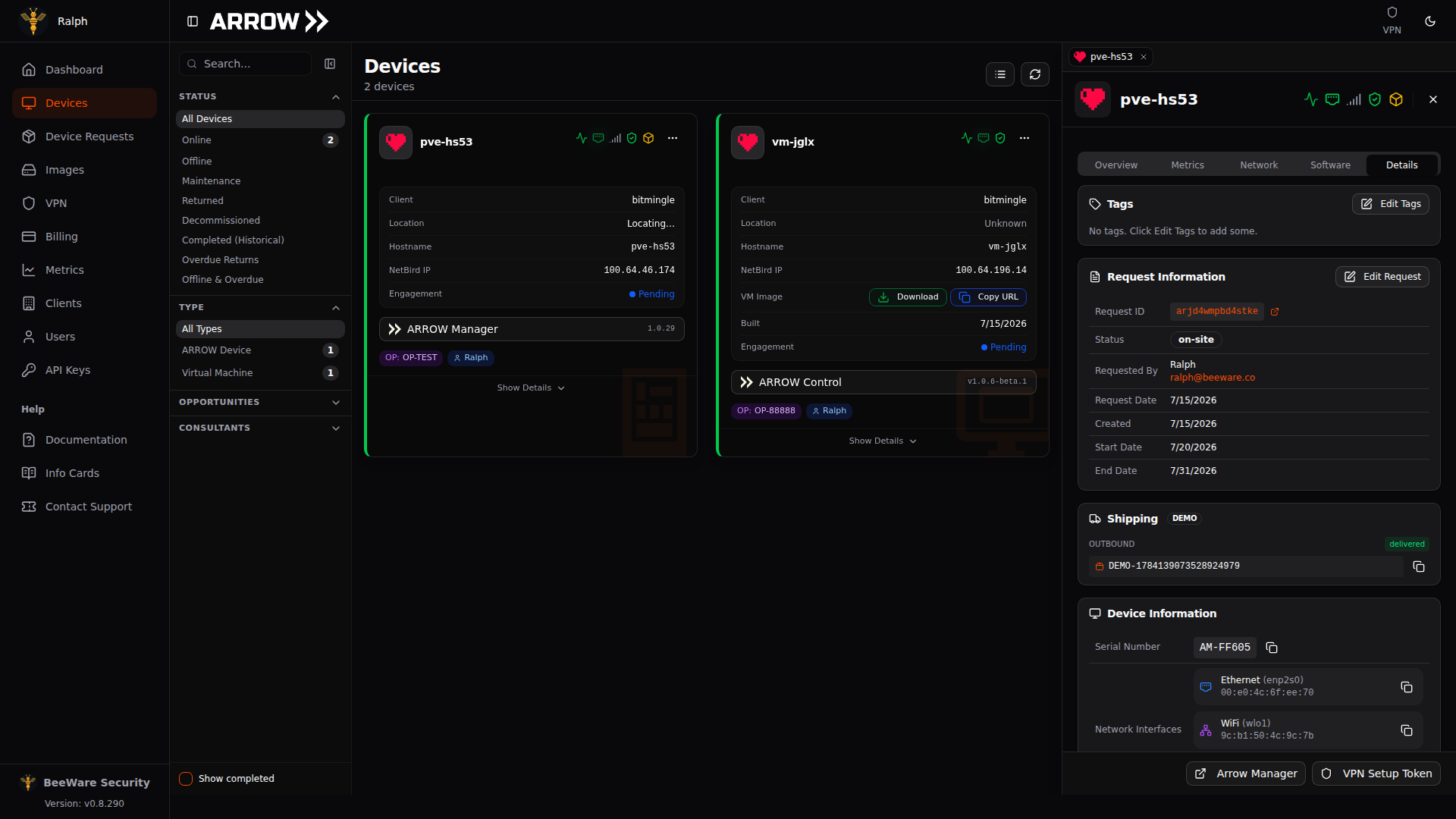The image size is (1456, 819).
Task: Click the package cube icon on pve-hs53 card
Action: click(648, 138)
